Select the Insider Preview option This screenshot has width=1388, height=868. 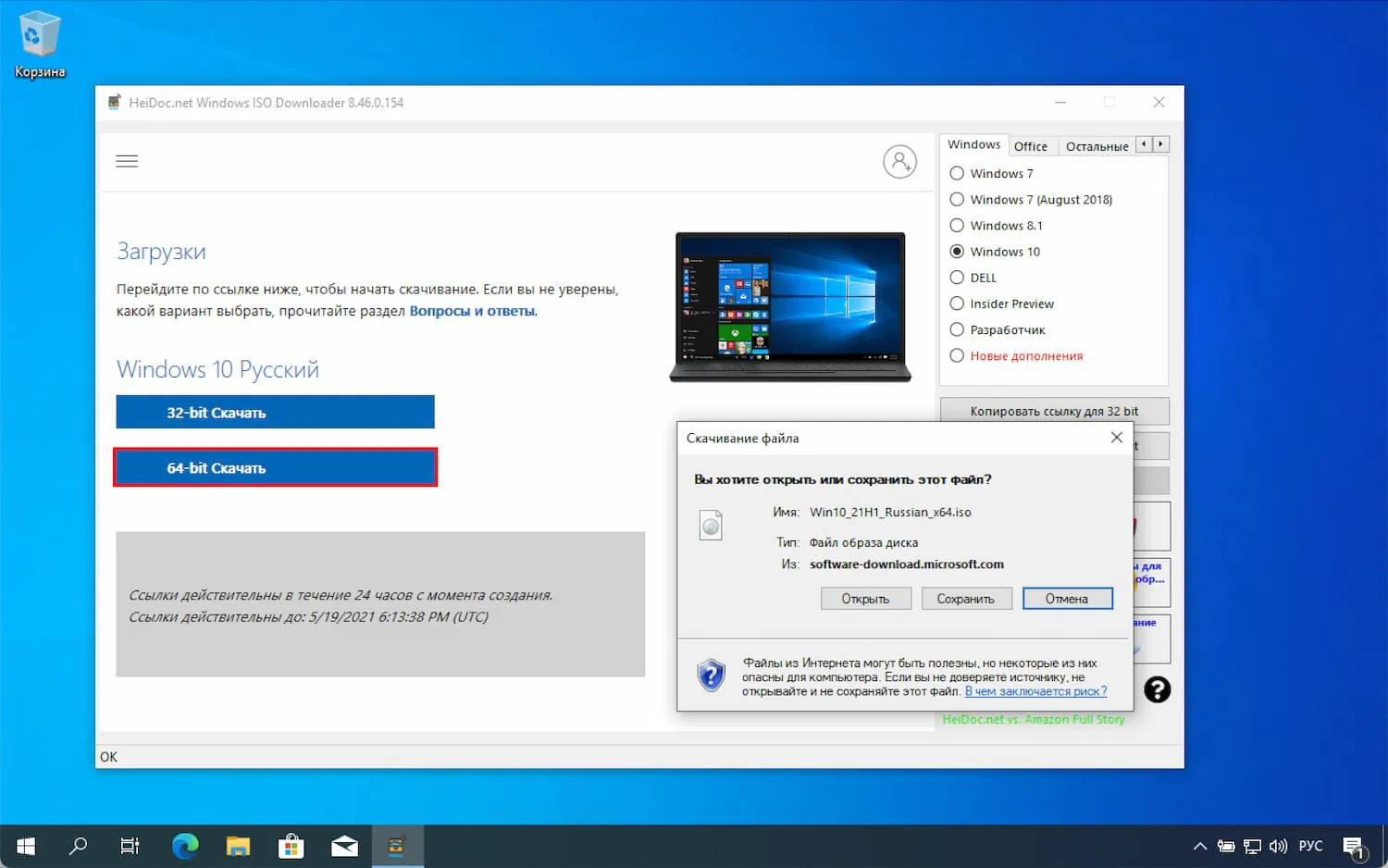click(x=956, y=304)
